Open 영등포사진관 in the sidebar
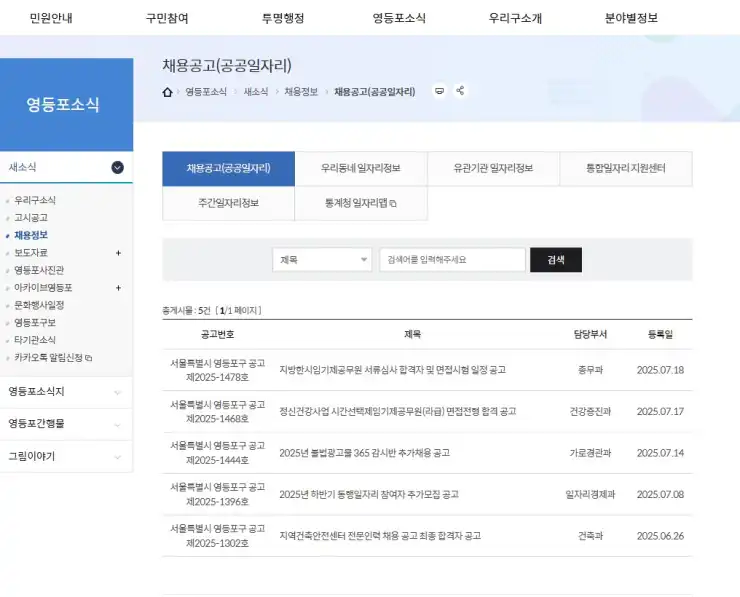Viewport: 740px width, 597px height. tap(39, 270)
